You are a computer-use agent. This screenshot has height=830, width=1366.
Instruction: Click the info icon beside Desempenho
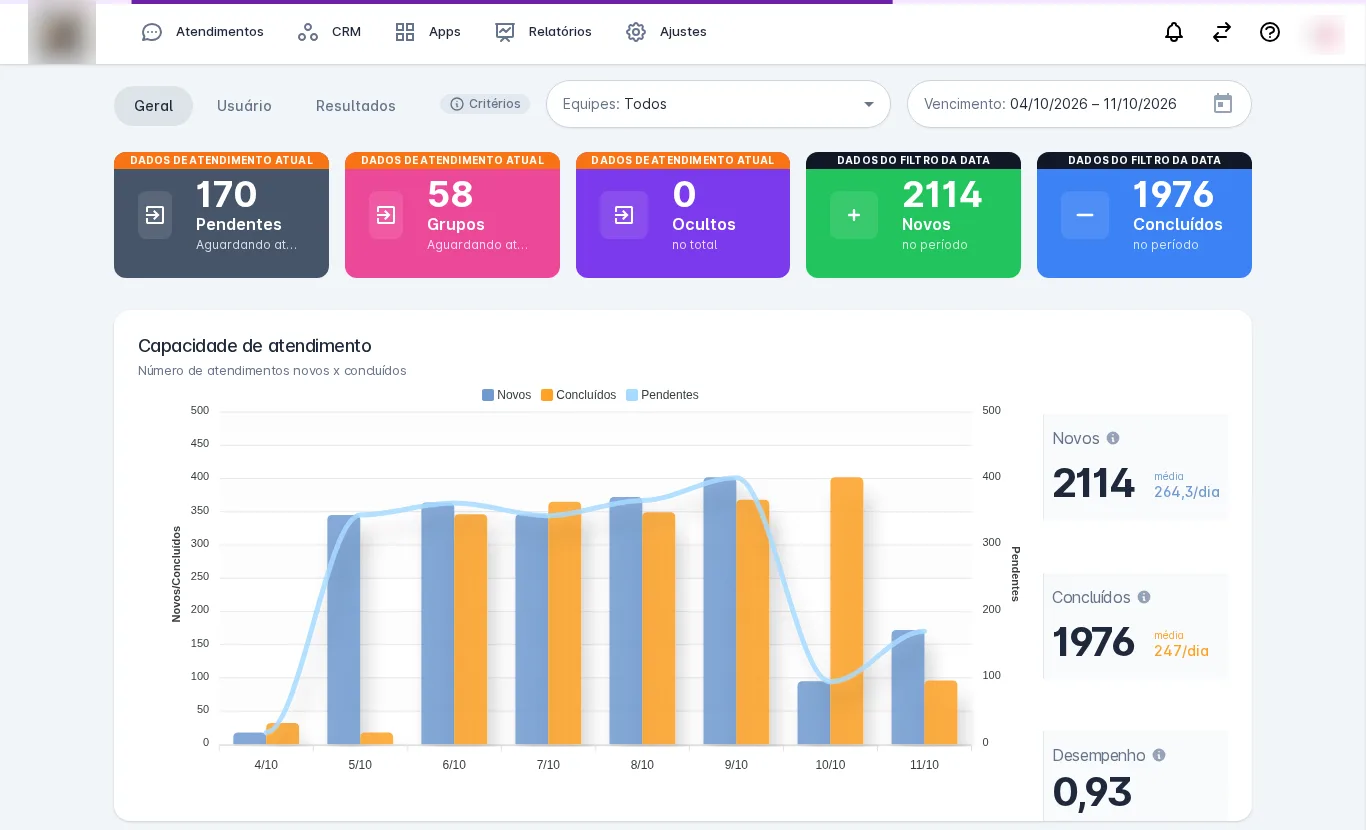[1159, 755]
